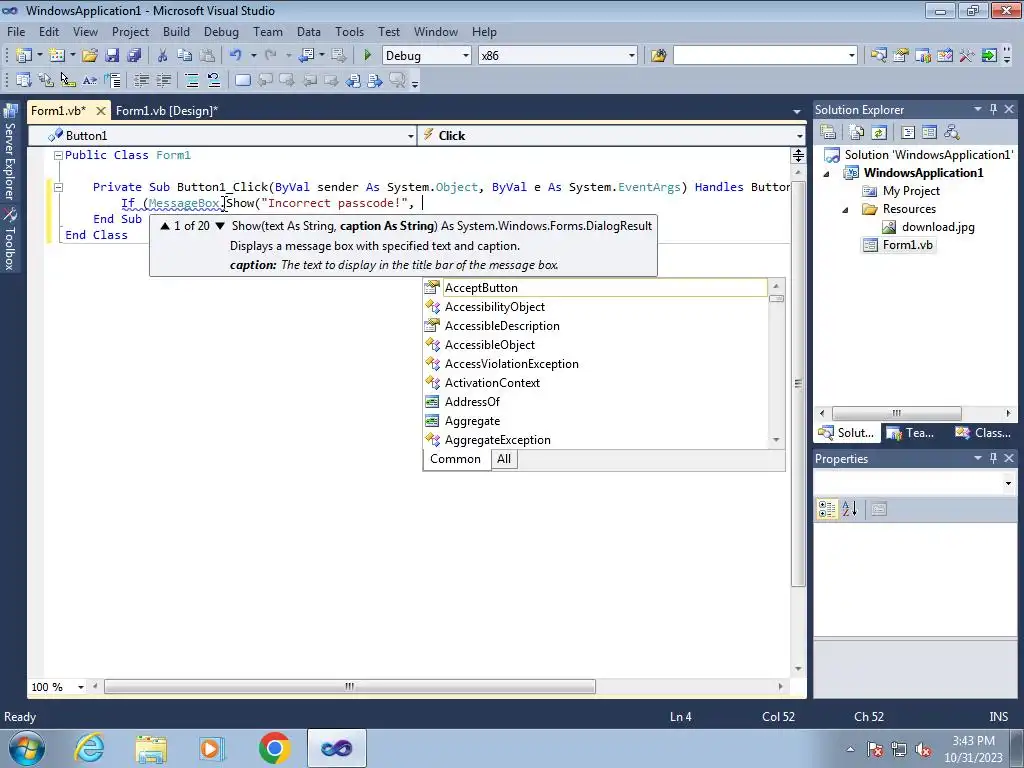Select the IntelliSense Common tab
1024x768 pixels.
pyautogui.click(x=455, y=459)
